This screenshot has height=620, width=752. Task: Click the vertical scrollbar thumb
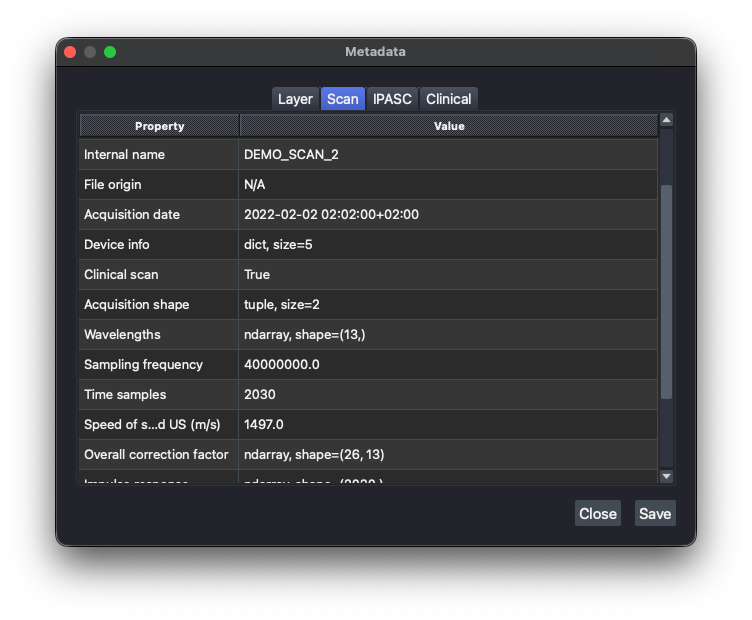tap(666, 292)
